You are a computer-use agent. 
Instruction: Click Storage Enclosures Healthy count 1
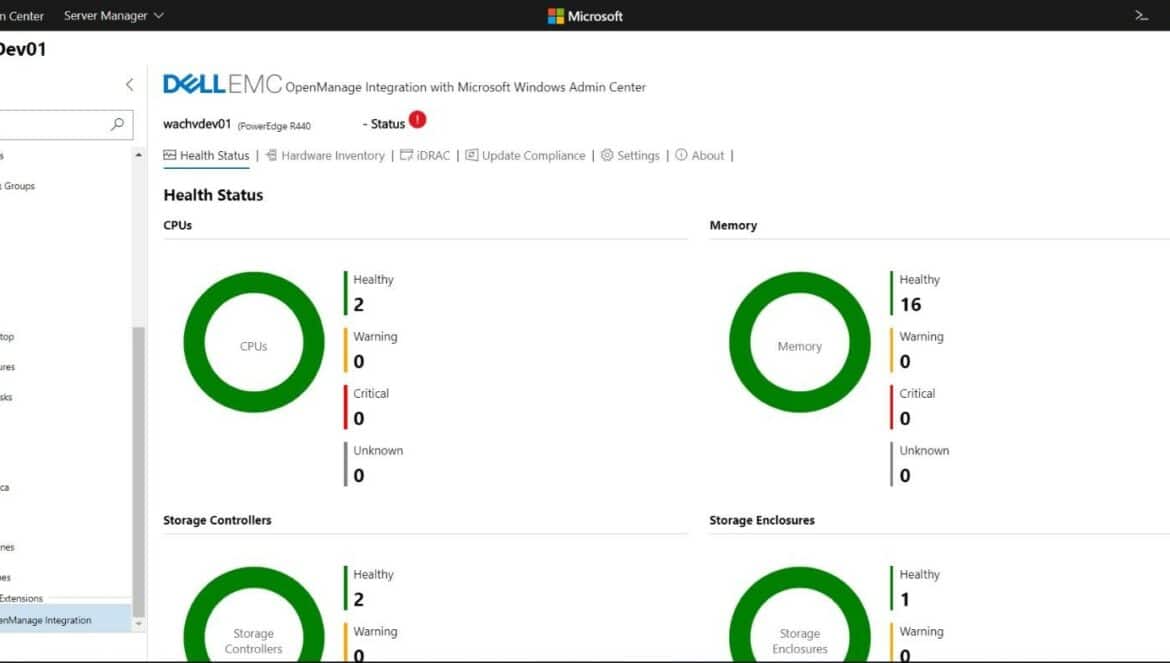click(x=905, y=600)
